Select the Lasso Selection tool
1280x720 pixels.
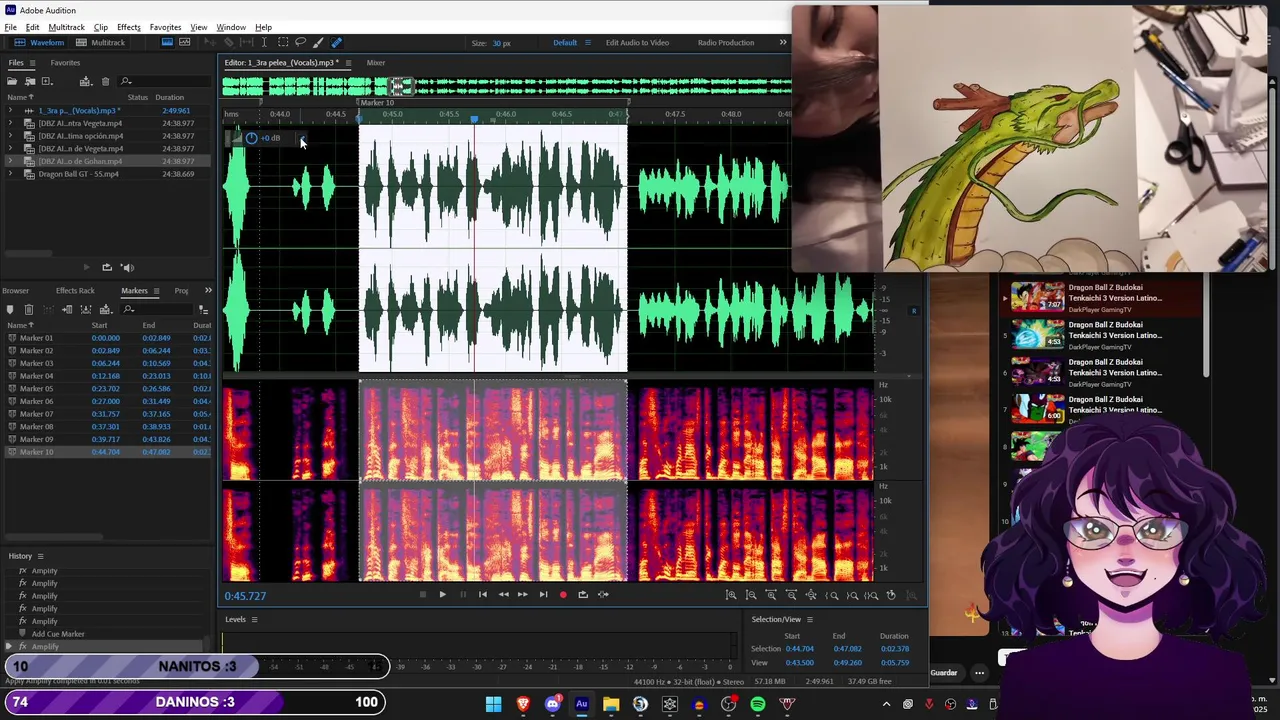[300, 42]
